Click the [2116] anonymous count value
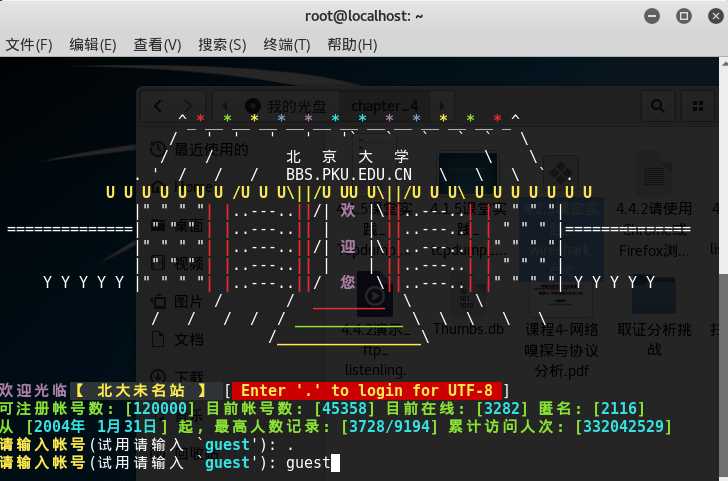This screenshot has height=481, width=728. click(619, 409)
